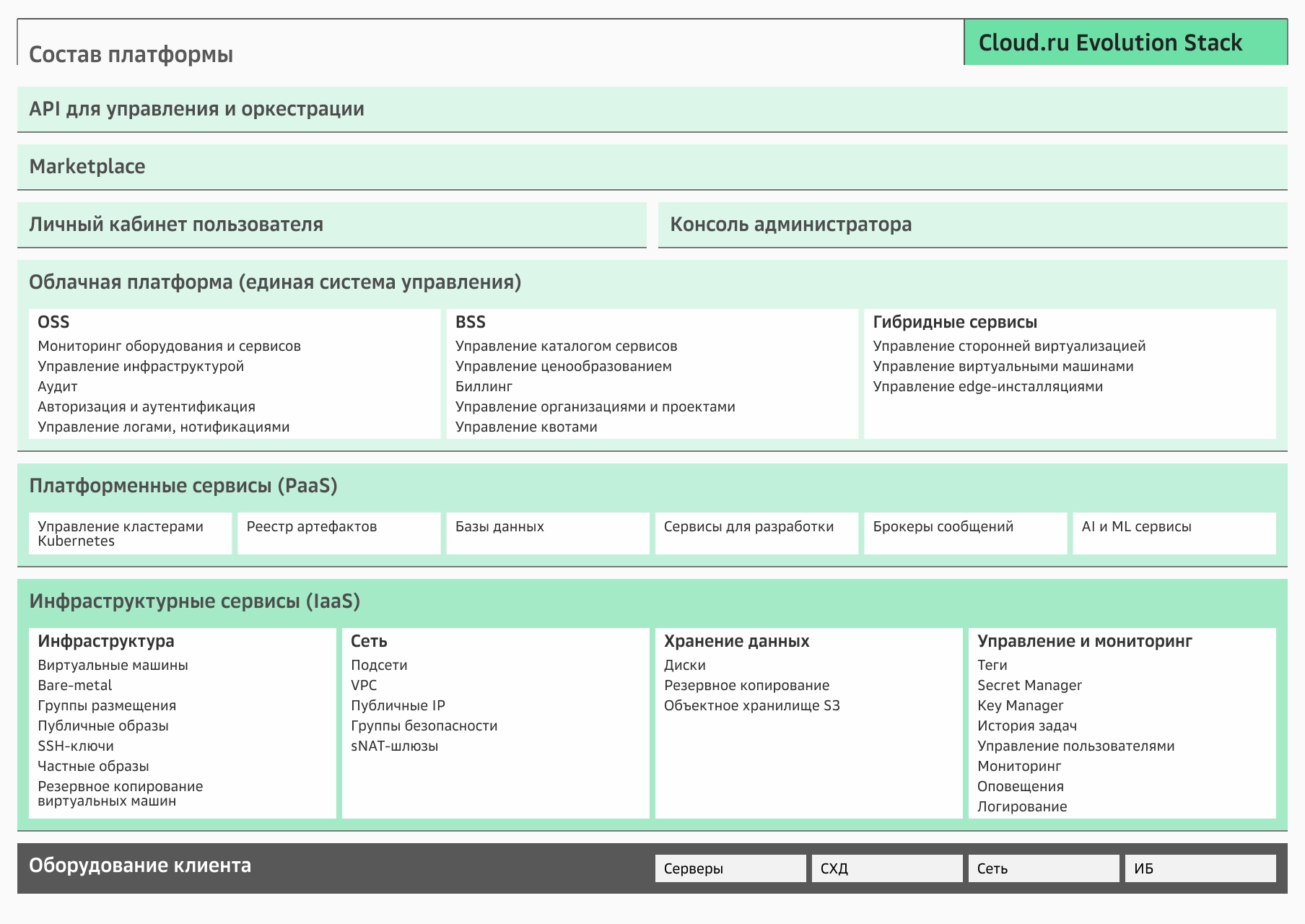Click 'Группы размещения'
Image resolution: width=1305 pixels, height=924 pixels.
[x=107, y=706]
